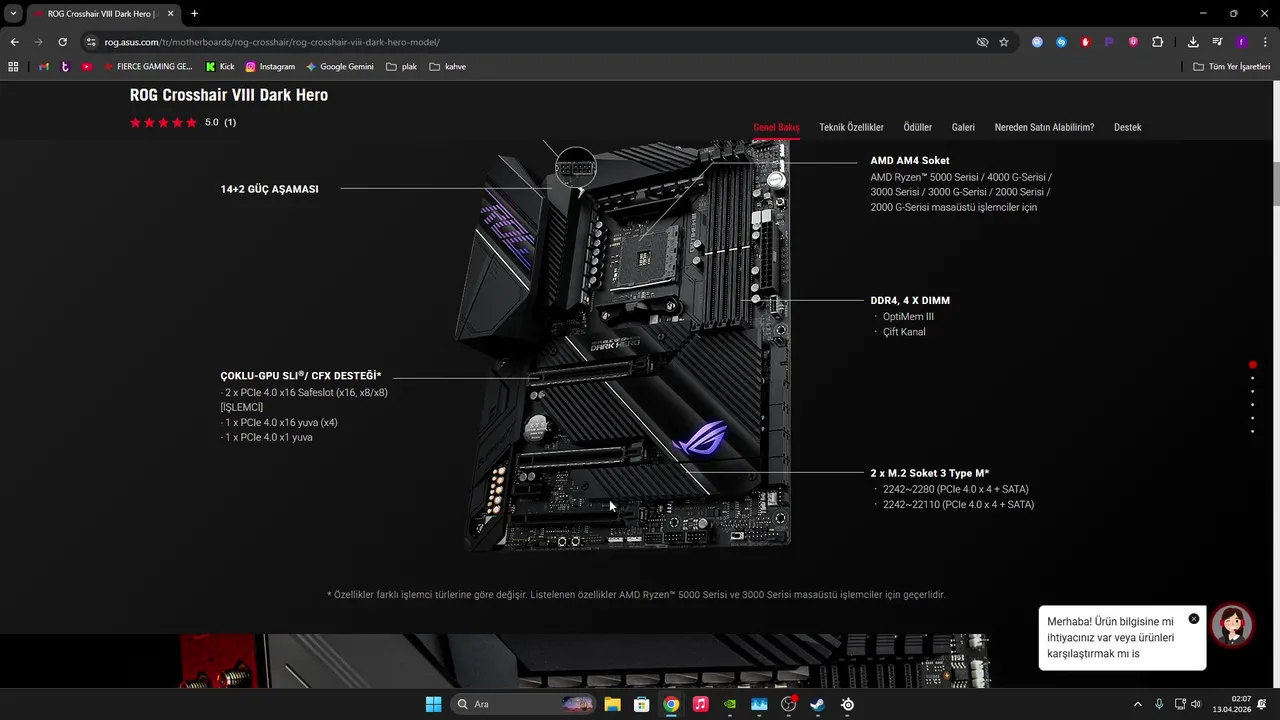The height and width of the screenshot is (720, 1280).
Task: Open the media controls icon
Action: (1217, 42)
